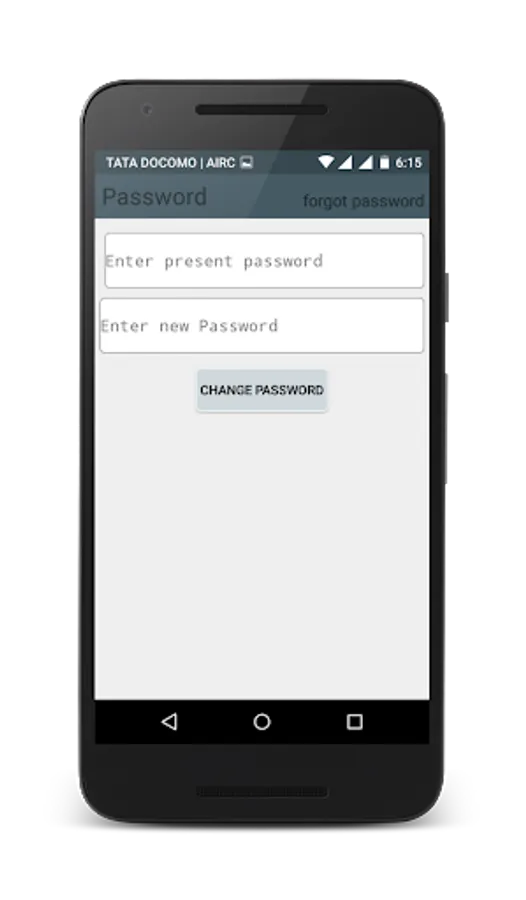Focus the Enter new Password field

262,325
